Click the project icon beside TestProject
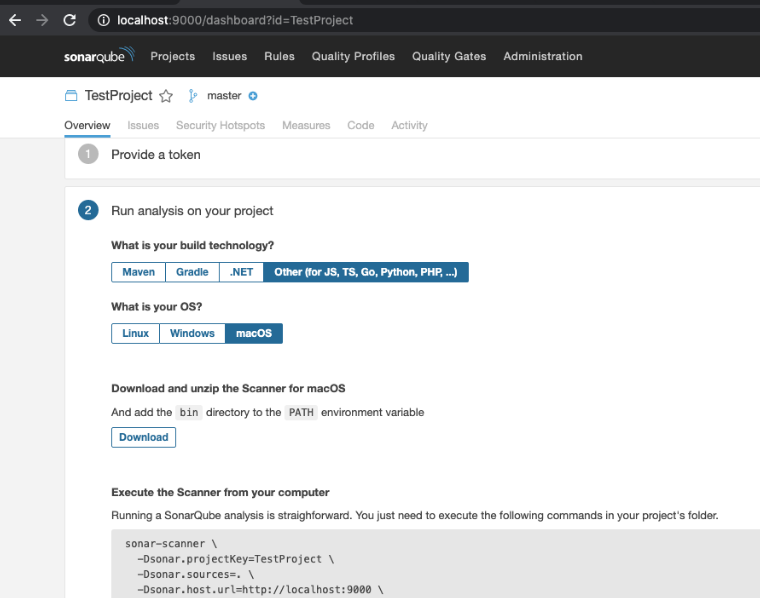Viewport: 760px width, 598px height. point(71,96)
